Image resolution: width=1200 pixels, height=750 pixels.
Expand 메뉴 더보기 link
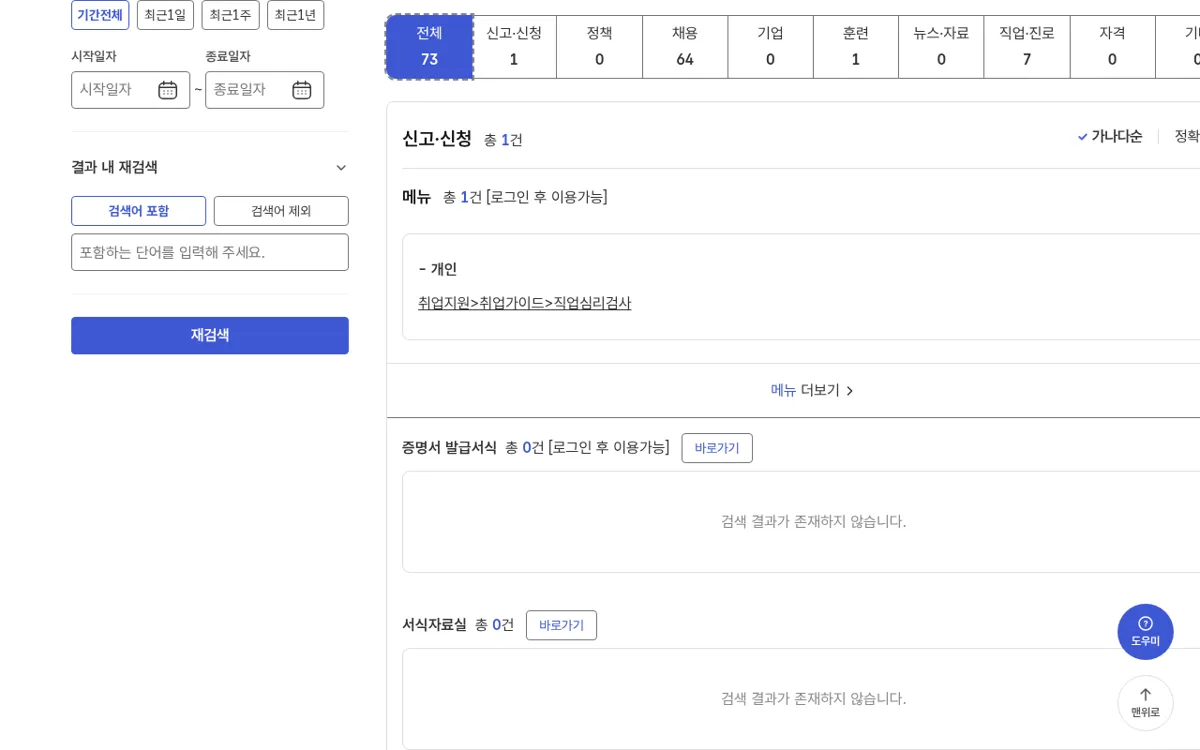pos(812,390)
